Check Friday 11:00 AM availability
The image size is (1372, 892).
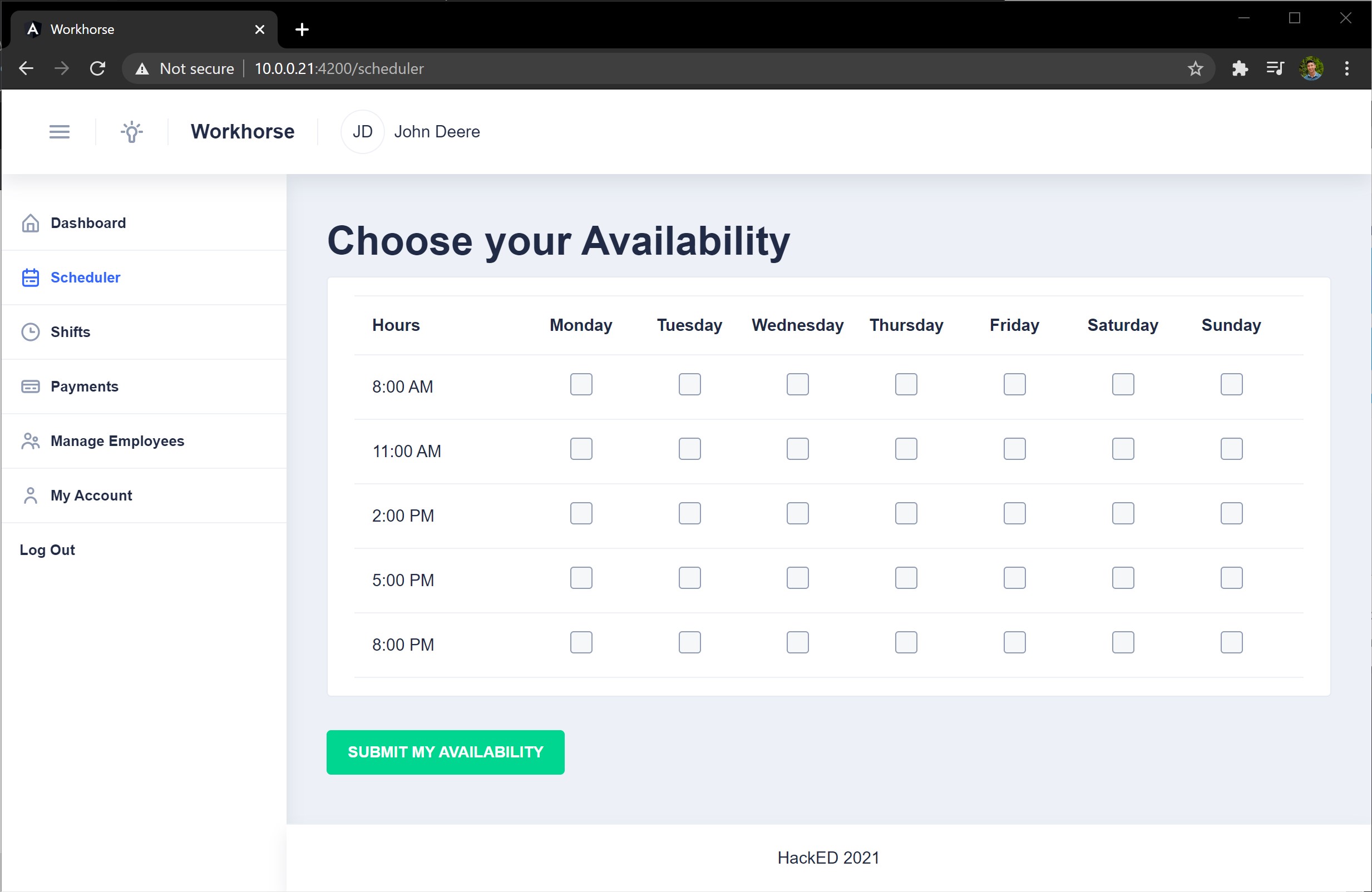point(1014,449)
